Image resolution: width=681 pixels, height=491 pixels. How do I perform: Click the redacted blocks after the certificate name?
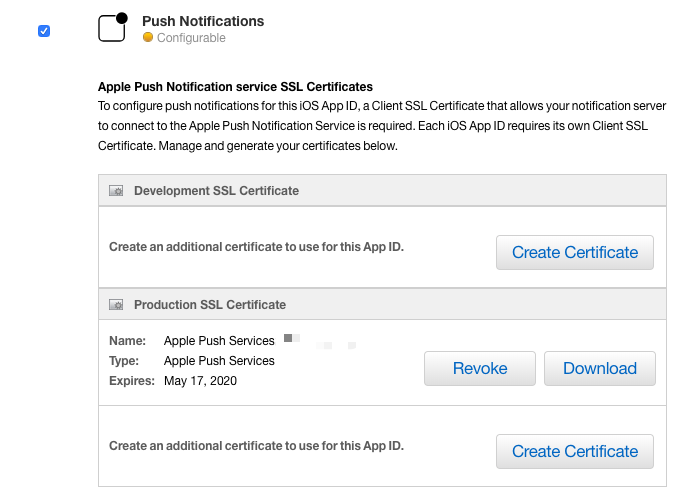319,343
